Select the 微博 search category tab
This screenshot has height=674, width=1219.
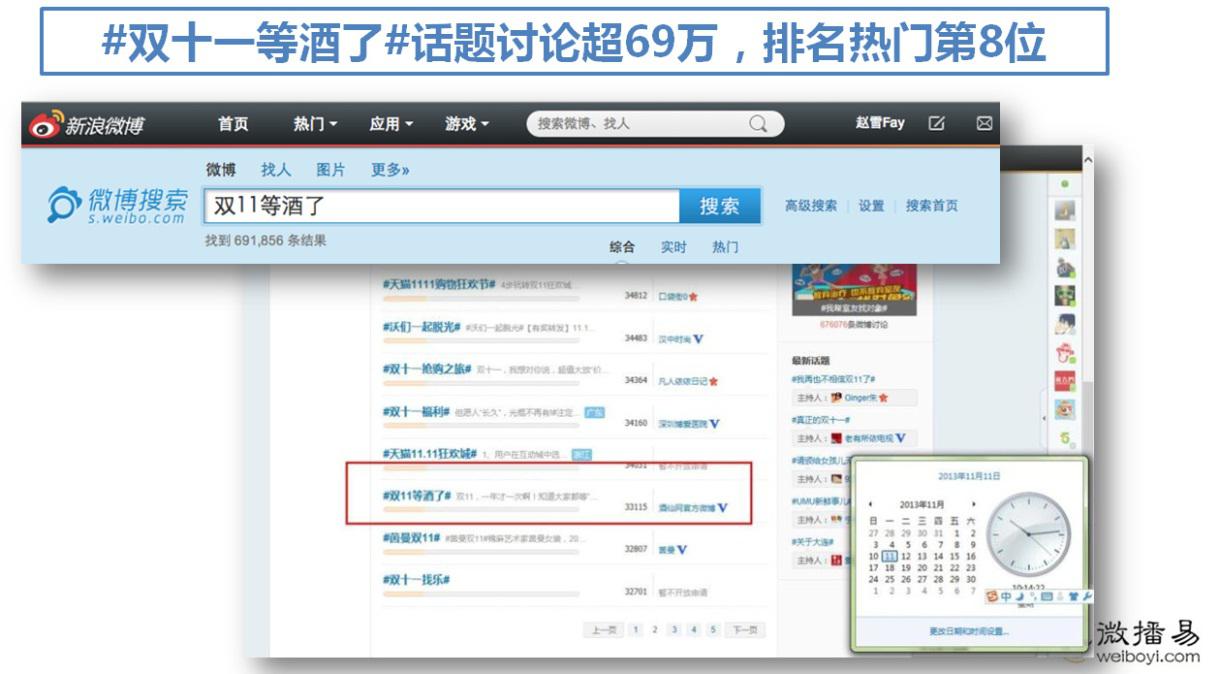[221, 170]
